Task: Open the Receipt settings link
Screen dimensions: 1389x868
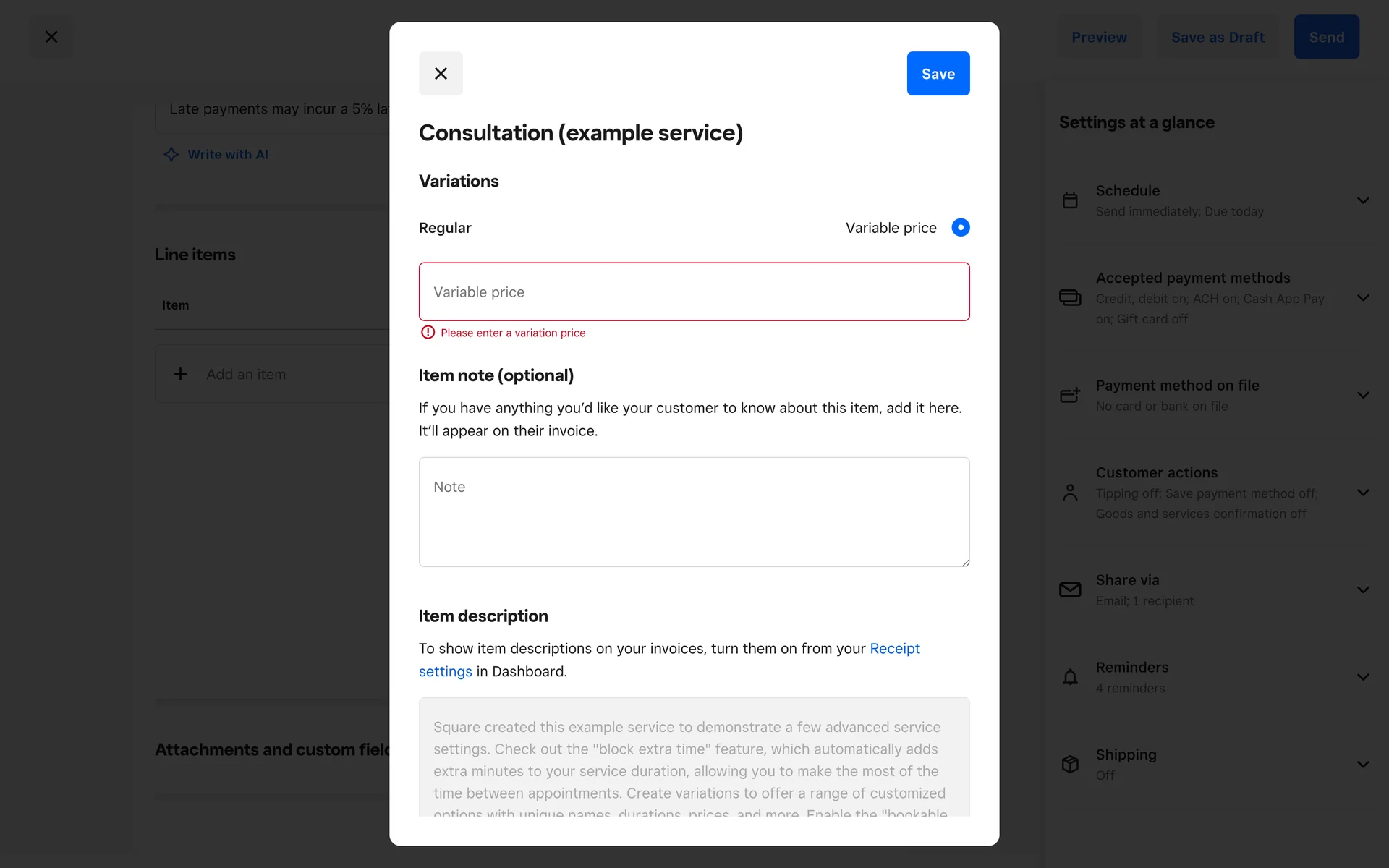Action: click(x=894, y=649)
